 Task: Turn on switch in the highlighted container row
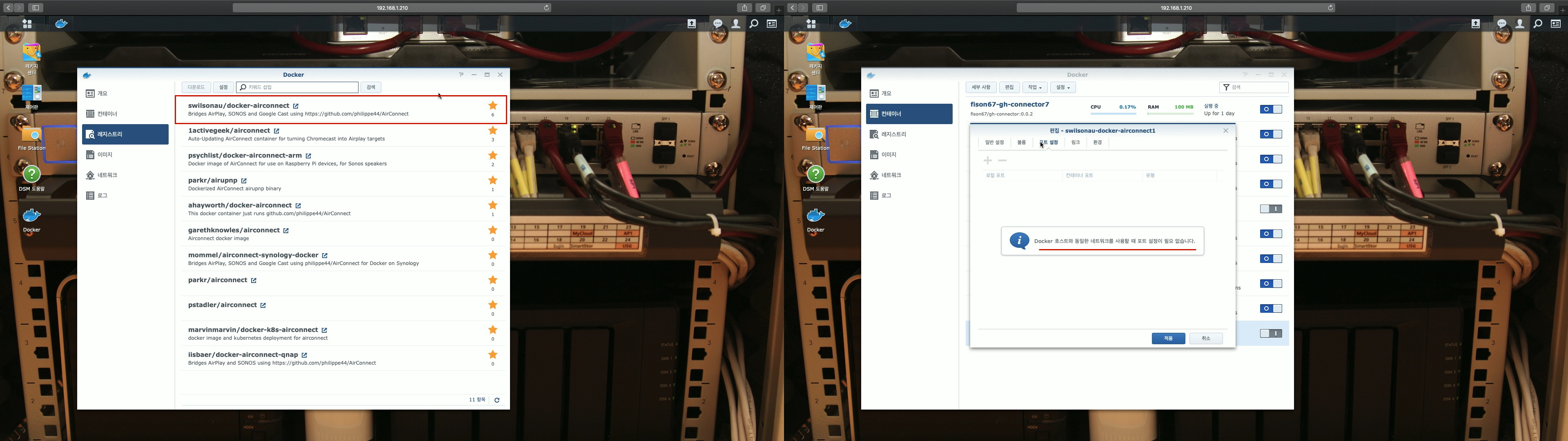point(1270,334)
